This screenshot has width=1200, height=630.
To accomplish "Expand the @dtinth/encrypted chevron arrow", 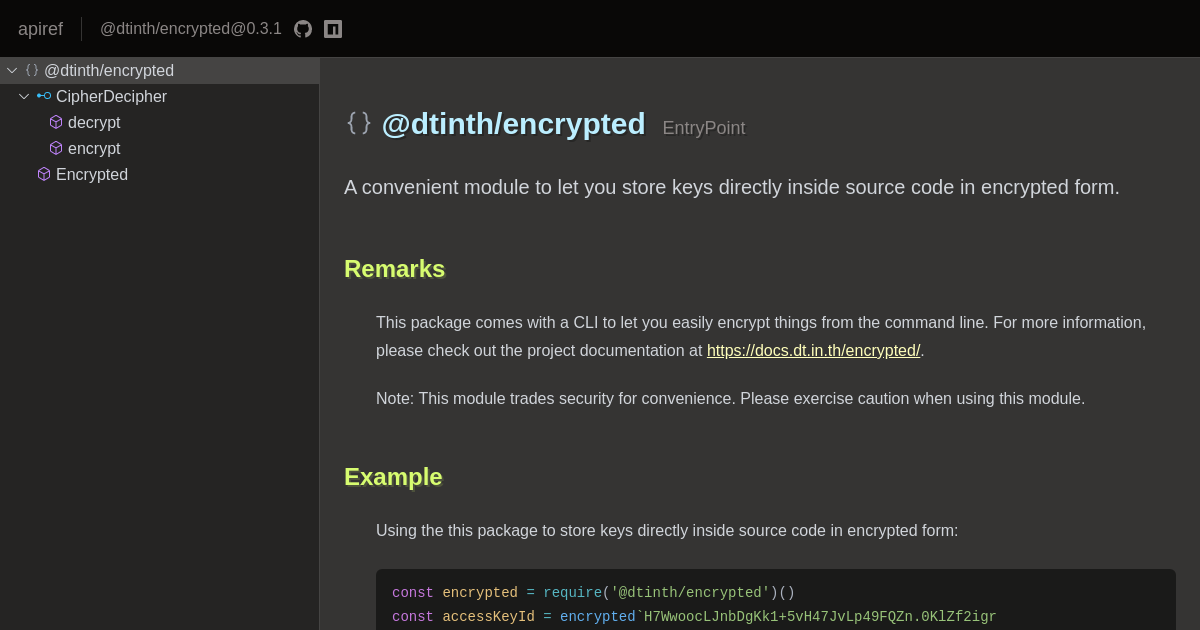I will [x=12, y=70].
